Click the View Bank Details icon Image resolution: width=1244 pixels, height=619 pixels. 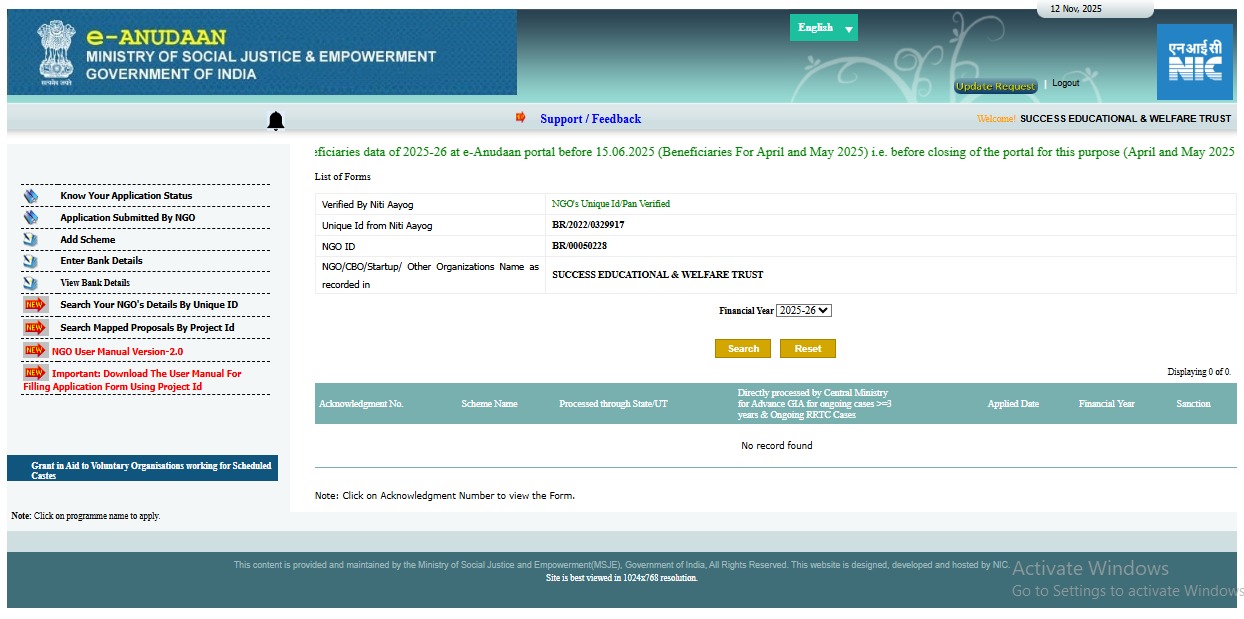pos(31,283)
